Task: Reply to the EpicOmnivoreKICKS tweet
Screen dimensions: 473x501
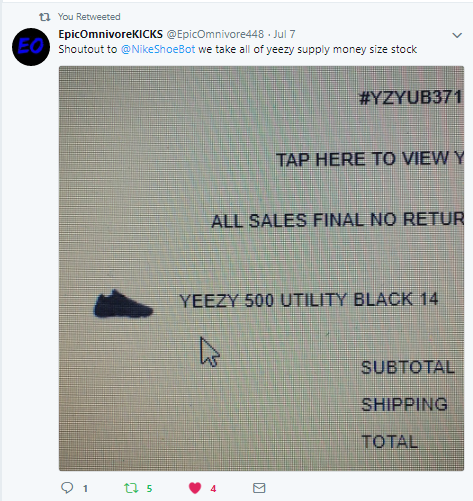Action: click(x=67, y=488)
